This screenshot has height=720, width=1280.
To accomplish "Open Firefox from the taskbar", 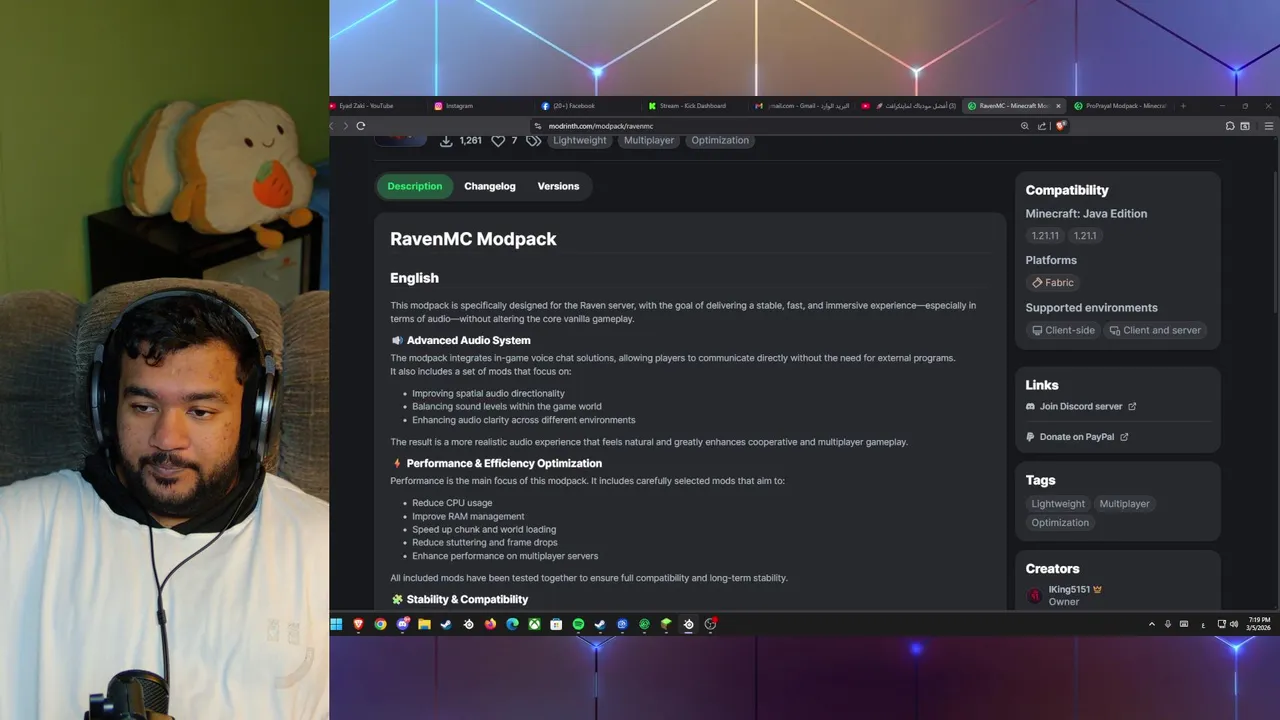I will (490, 624).
